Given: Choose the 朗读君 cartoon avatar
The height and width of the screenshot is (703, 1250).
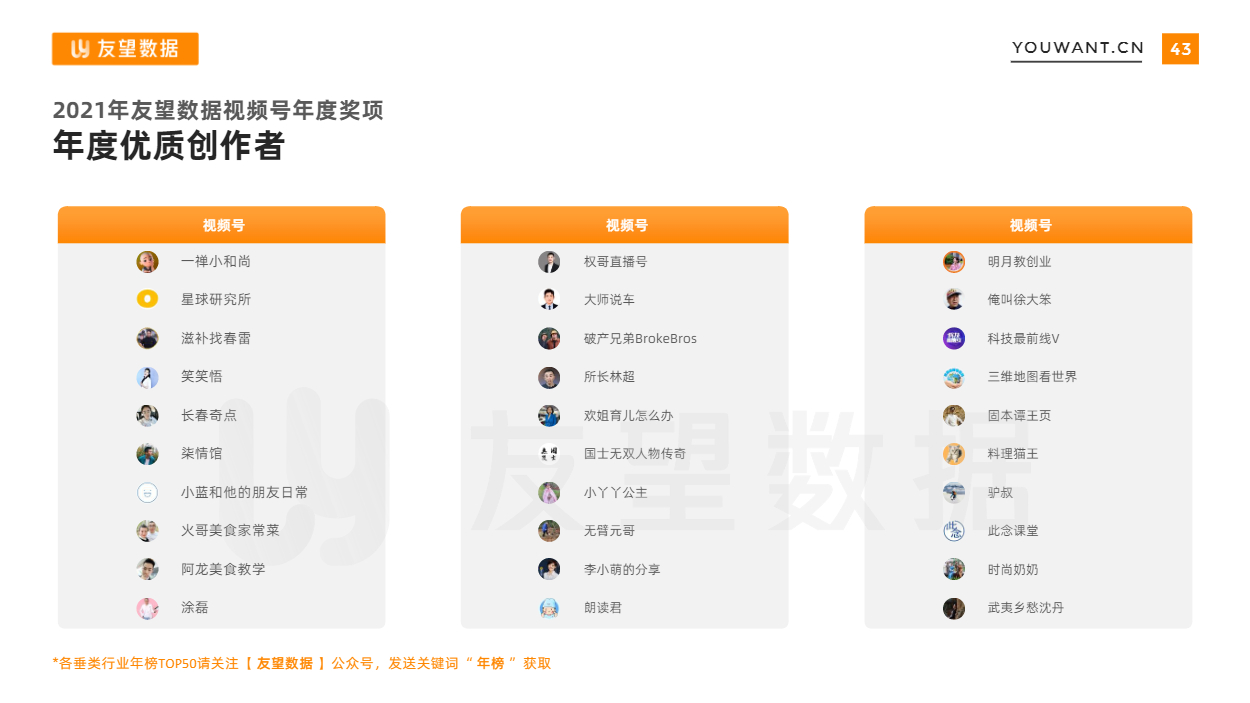Looking at the screenshot, I should coord(549,608).
